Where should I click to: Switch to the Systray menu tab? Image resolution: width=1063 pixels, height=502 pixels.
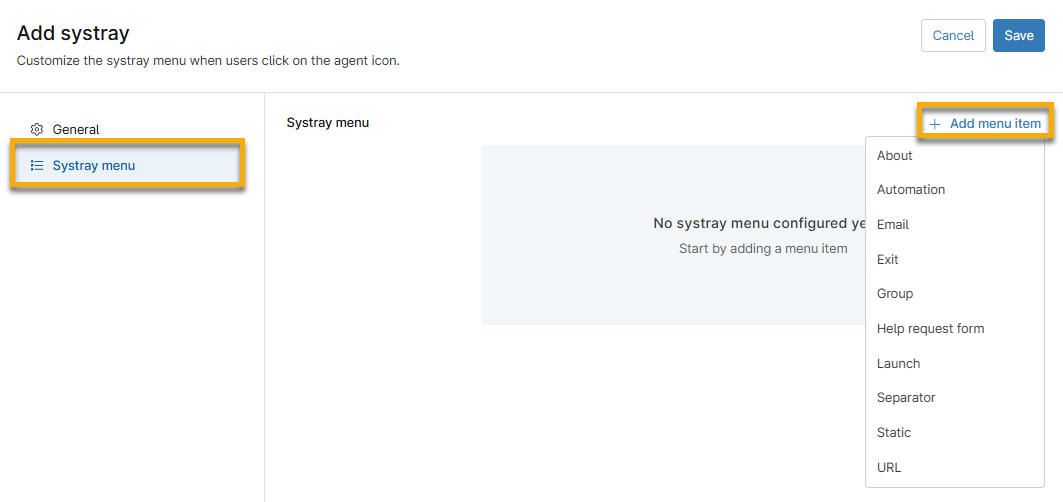pyautogui.click(x=93, y=165)
